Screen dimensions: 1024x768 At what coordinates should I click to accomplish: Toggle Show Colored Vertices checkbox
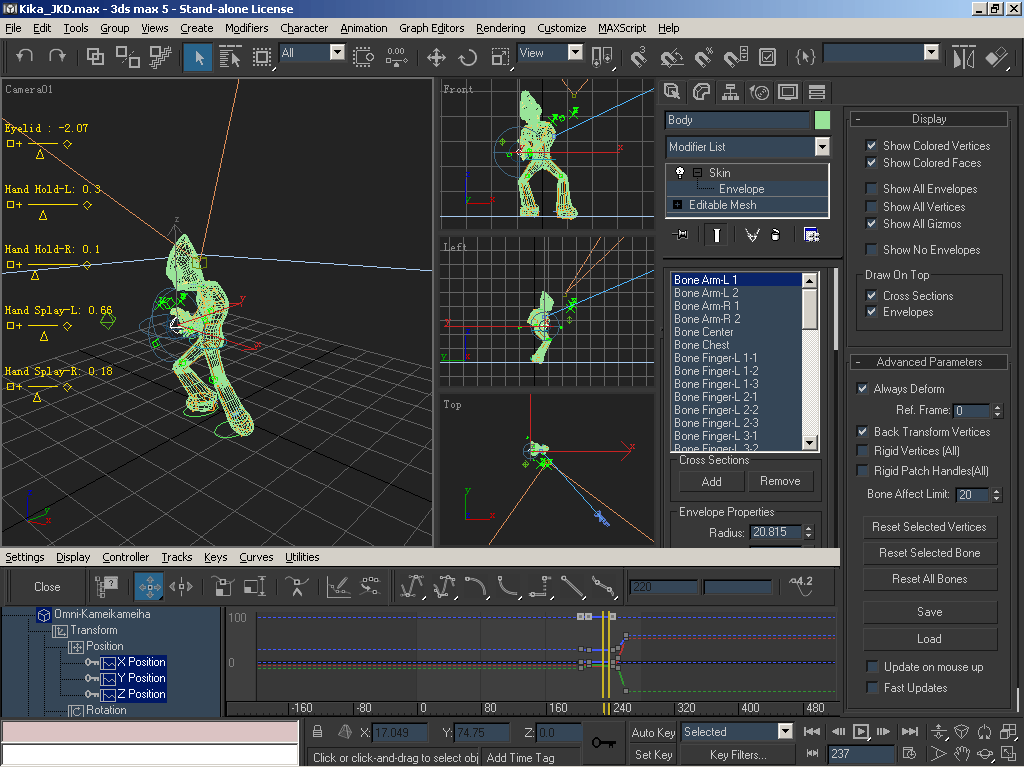[x=871, y=145]
